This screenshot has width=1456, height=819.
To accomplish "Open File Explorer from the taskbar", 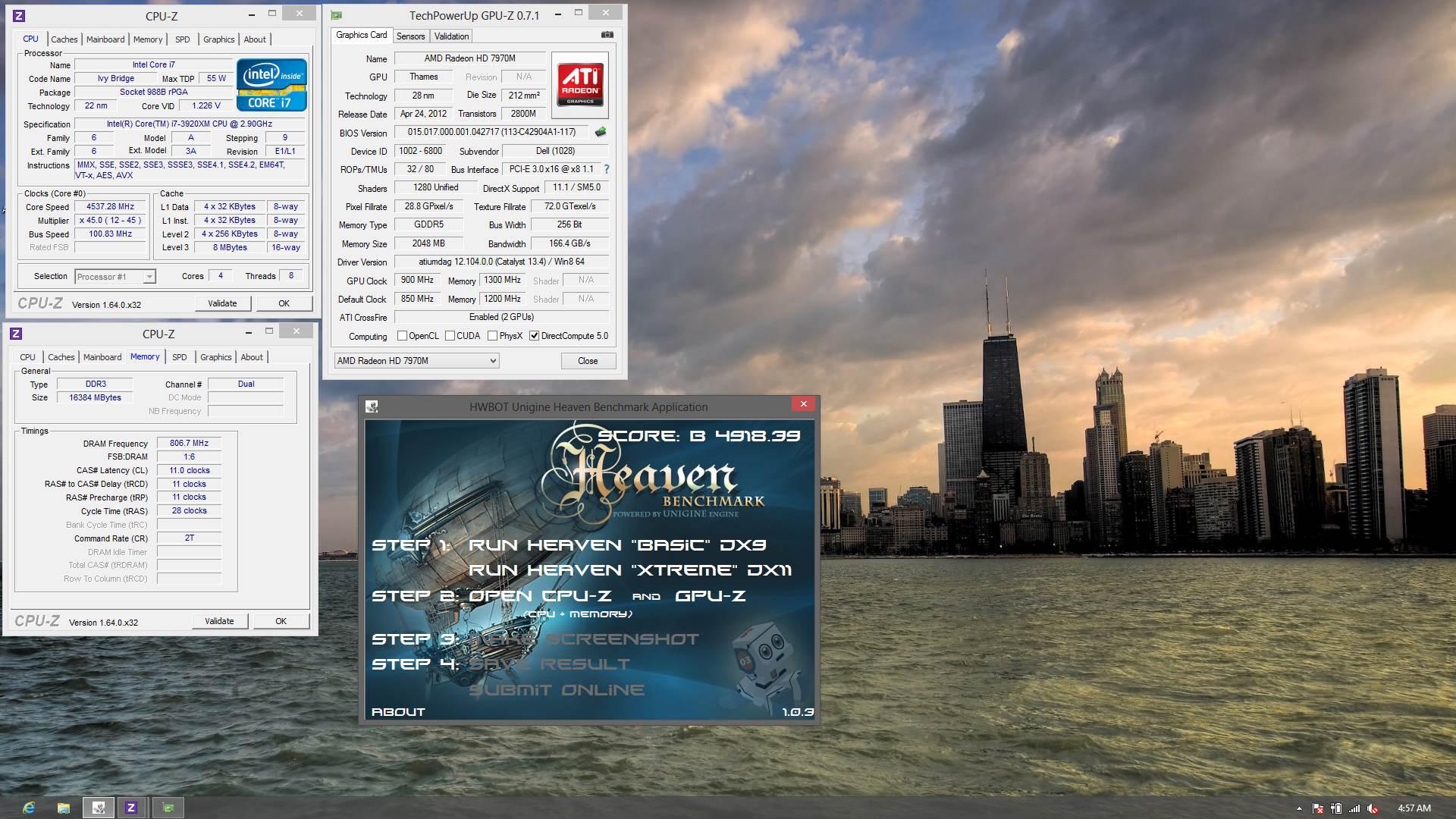I will (64, 808).
